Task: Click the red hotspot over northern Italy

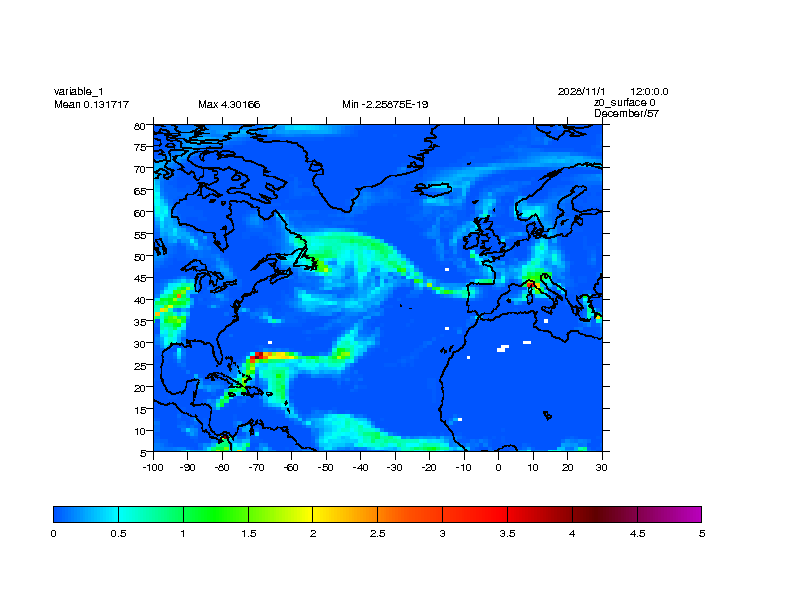Action: pos(532,284)
